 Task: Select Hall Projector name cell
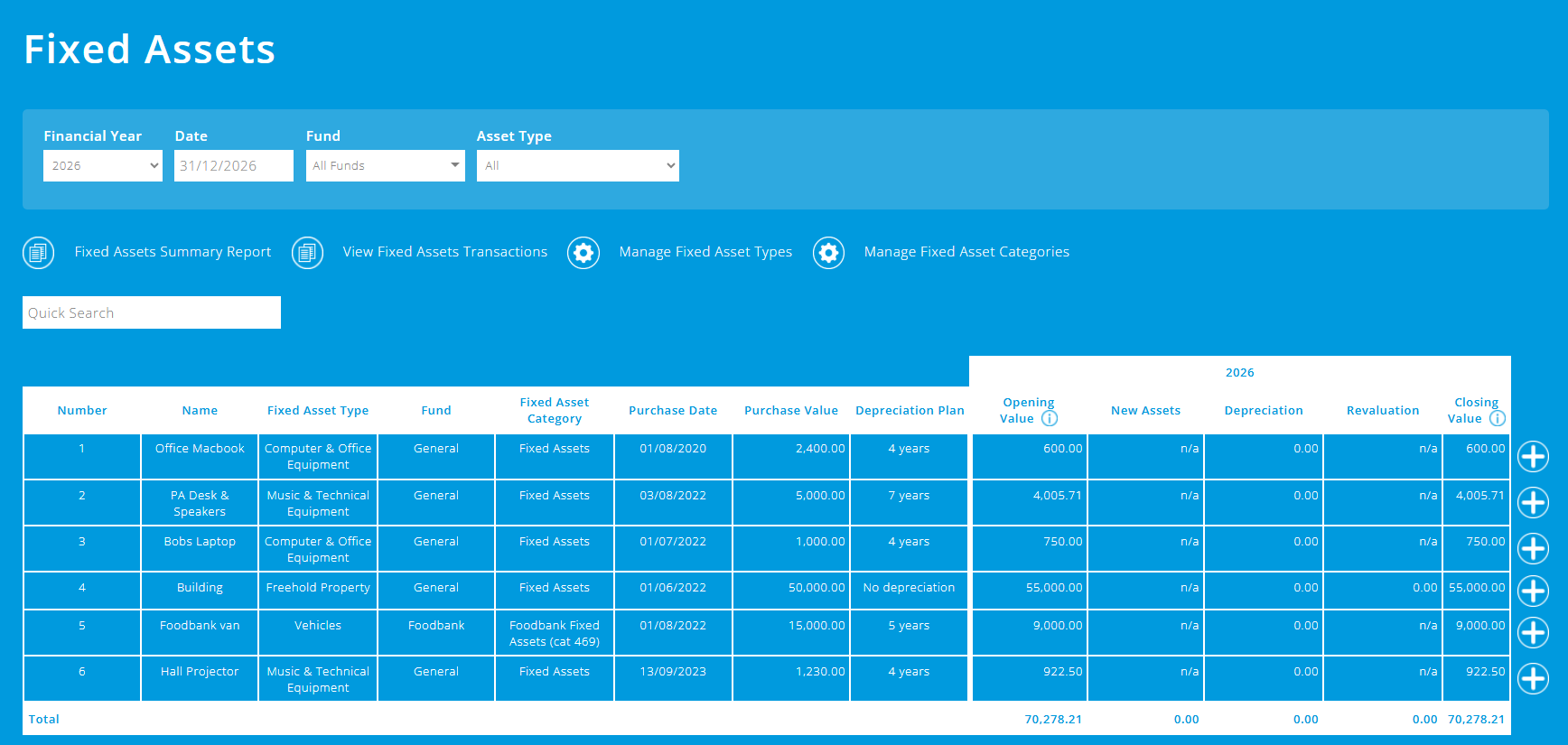(200, 679)
